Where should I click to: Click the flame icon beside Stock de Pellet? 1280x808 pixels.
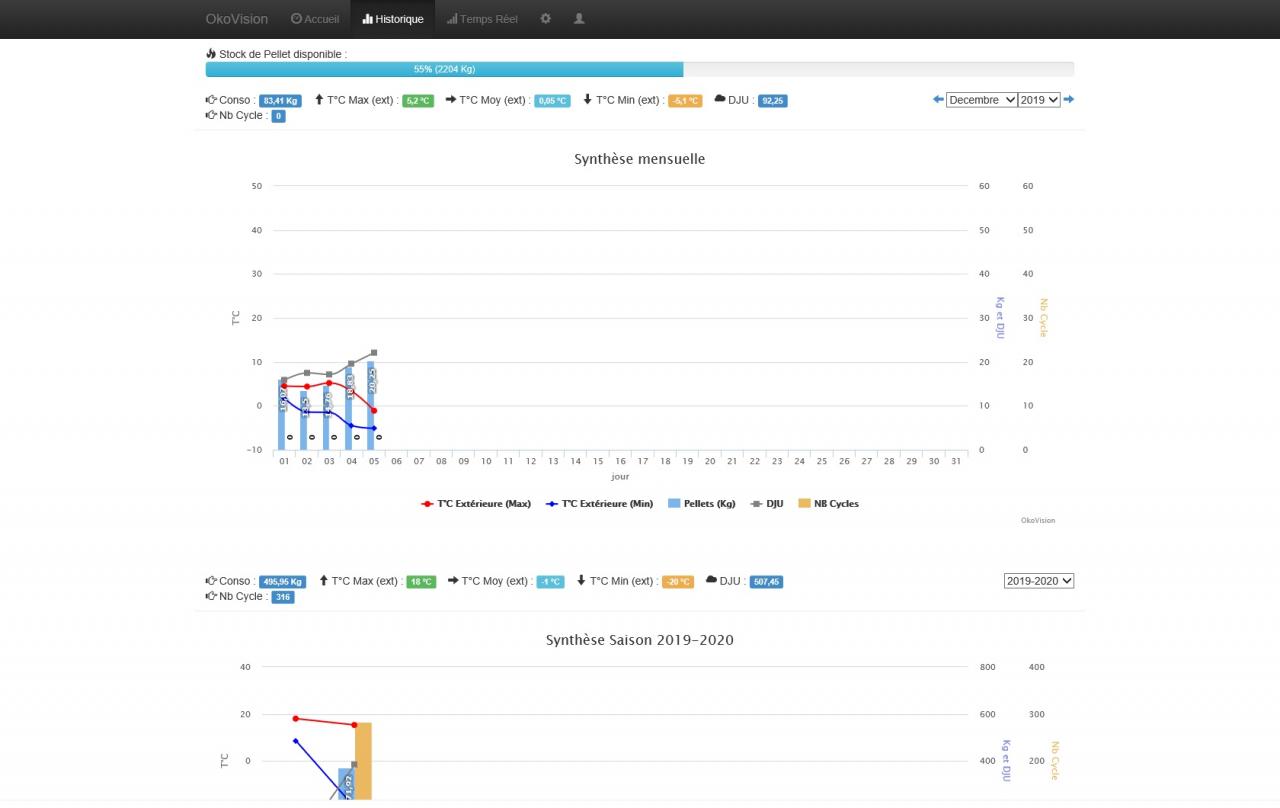(x=211, y=53)
